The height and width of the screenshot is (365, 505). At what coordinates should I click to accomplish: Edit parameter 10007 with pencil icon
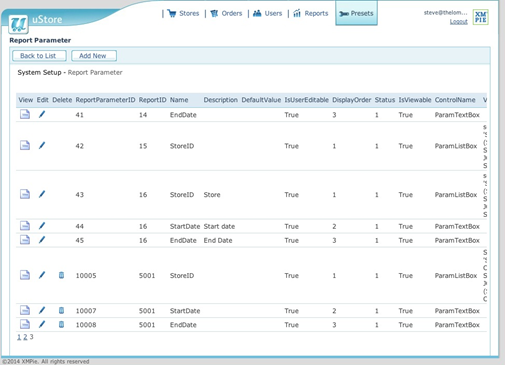[42, 310]
